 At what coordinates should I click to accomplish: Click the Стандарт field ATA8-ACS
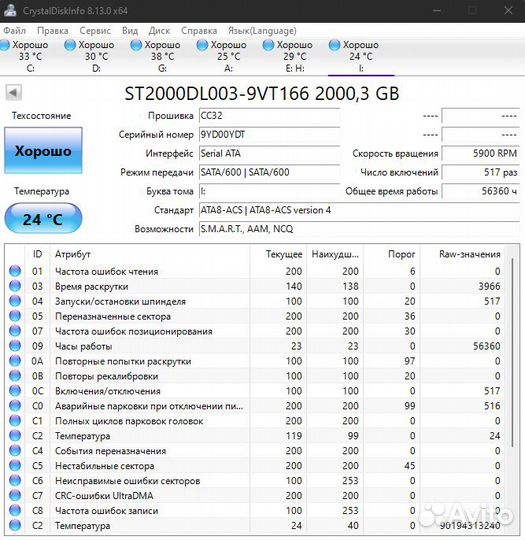coord(359,210)
